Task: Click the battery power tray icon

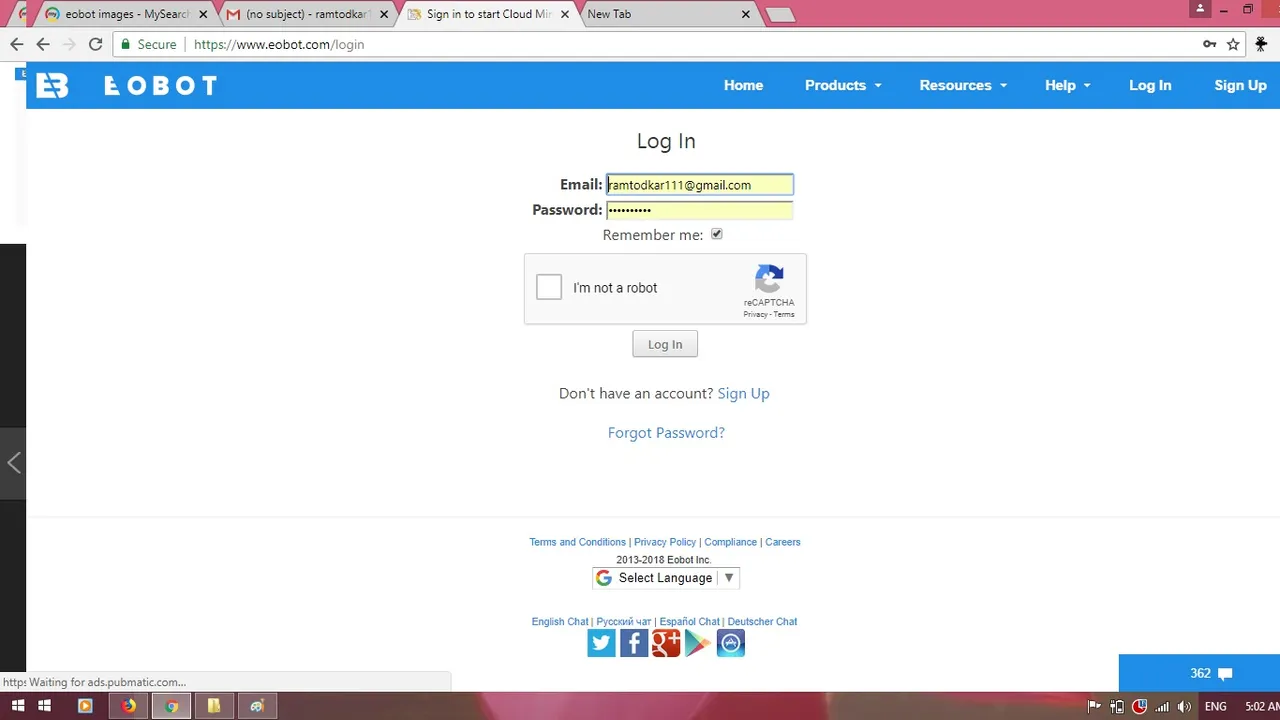Action: tap(1117, 706)
